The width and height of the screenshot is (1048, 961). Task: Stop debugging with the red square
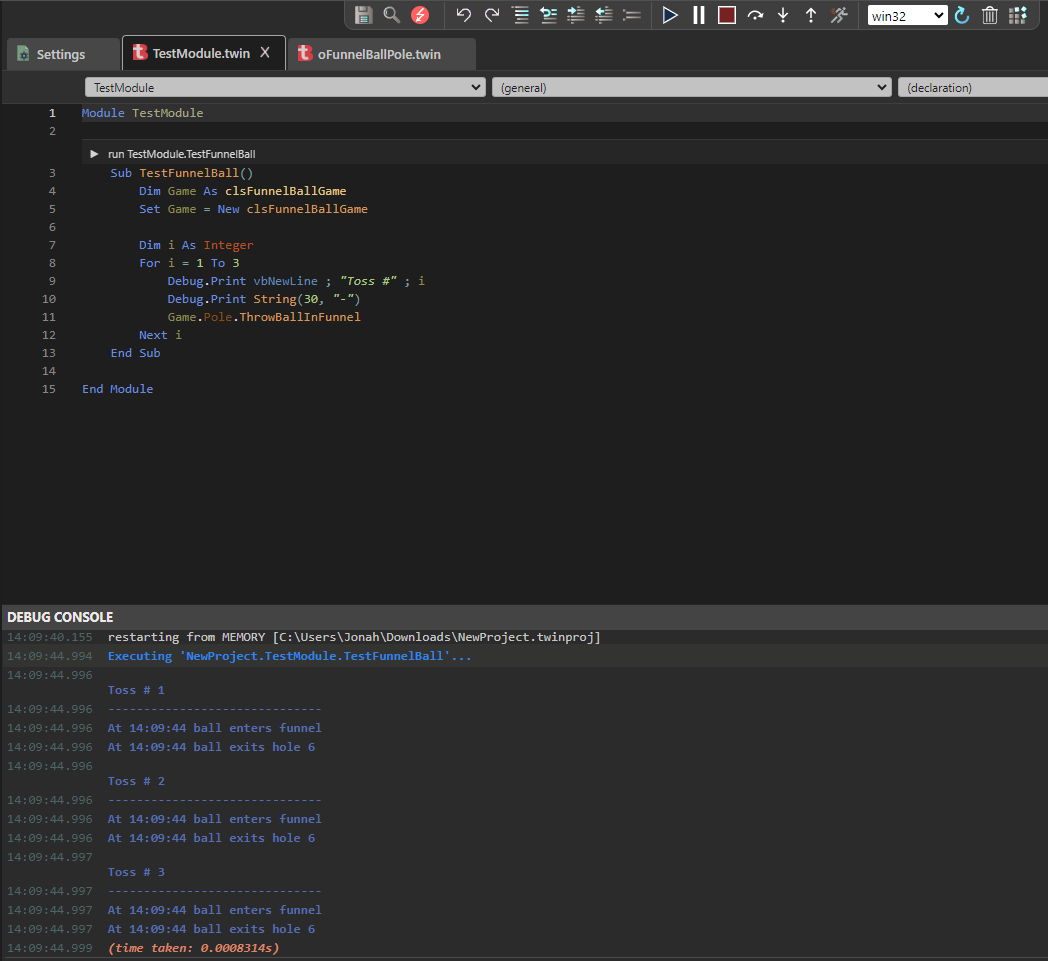click(x=726, y=14)
